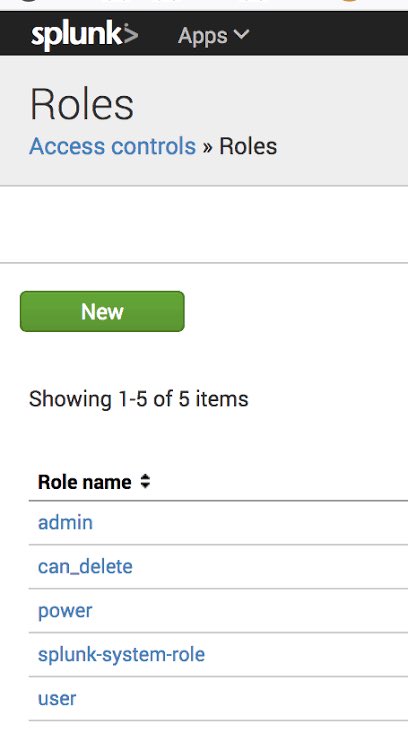Open the can_delete role
Screen dimensions: 408x751
(x=85, y=567)
